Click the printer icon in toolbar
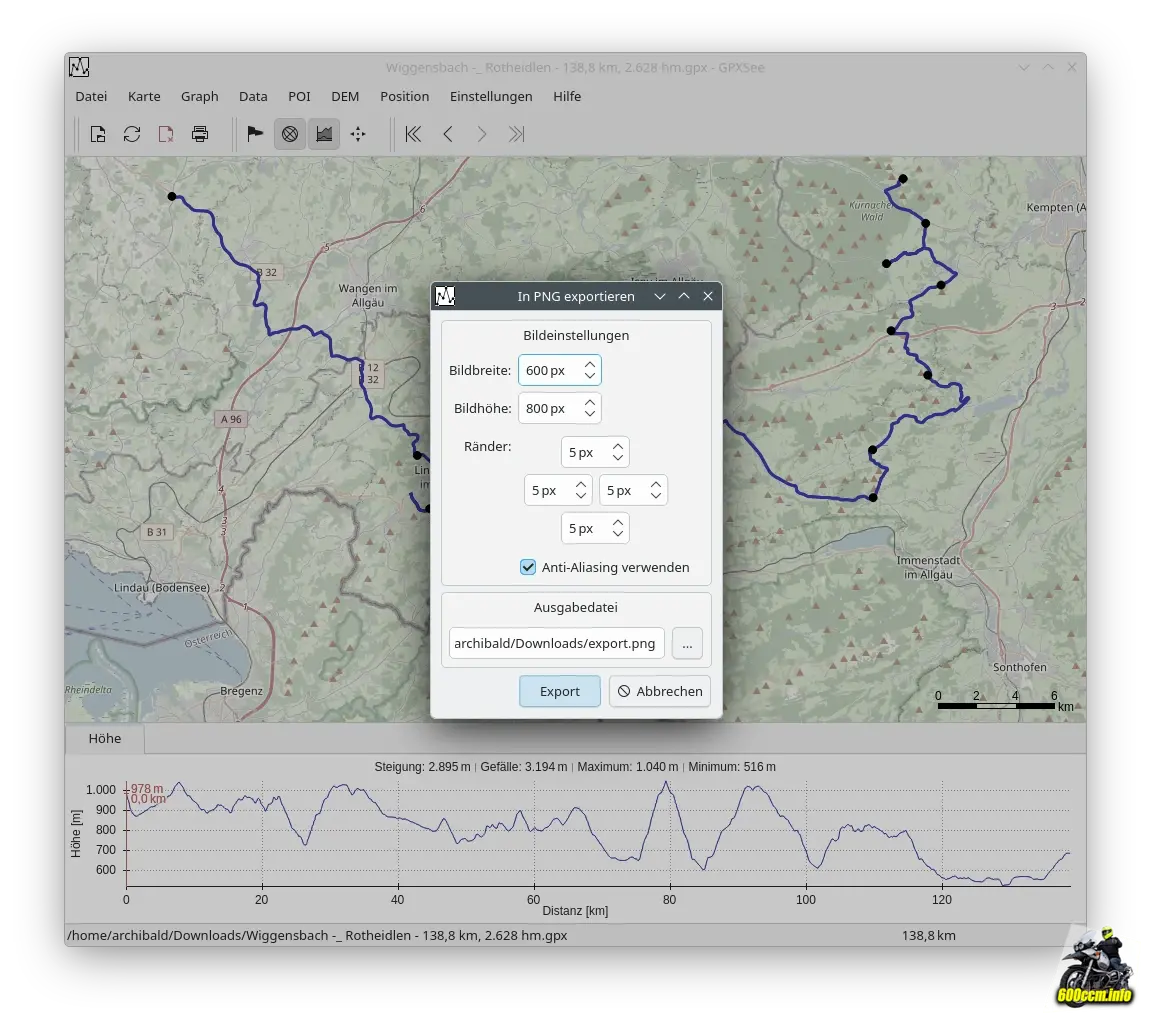1151x1023 pixels. [200, 134]
